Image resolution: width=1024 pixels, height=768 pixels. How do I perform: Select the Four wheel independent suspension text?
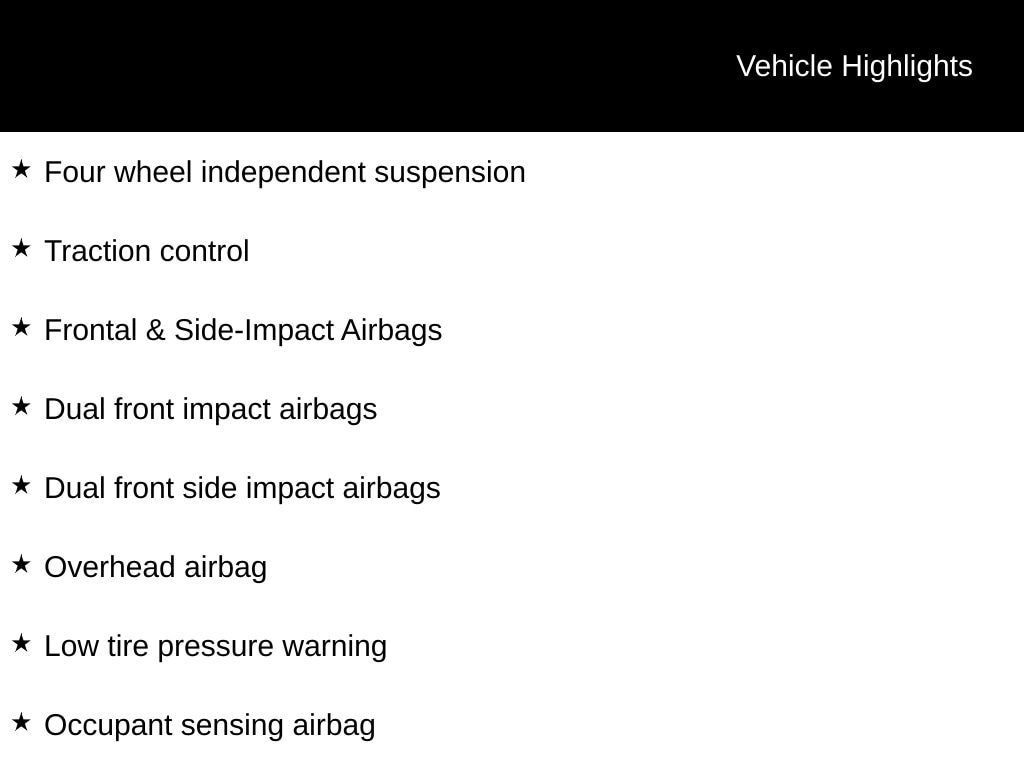click(x=285, y=172)
